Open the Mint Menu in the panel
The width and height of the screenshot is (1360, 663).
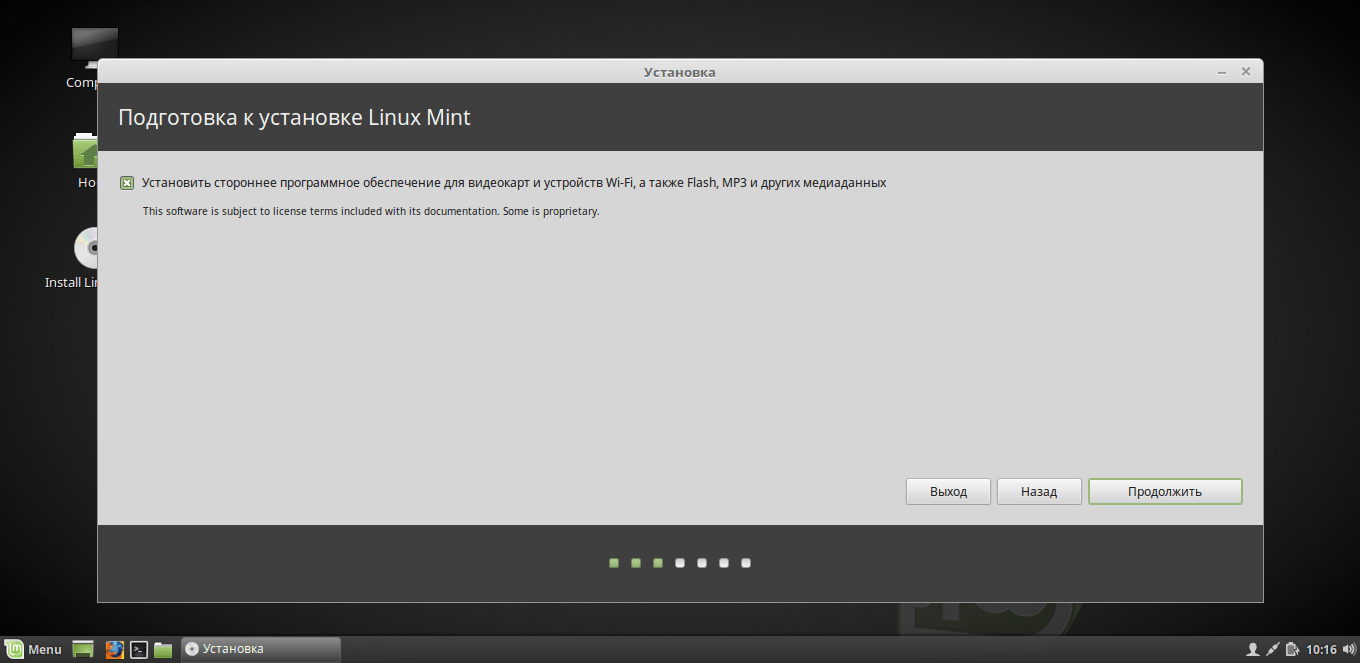coord(33,649)
